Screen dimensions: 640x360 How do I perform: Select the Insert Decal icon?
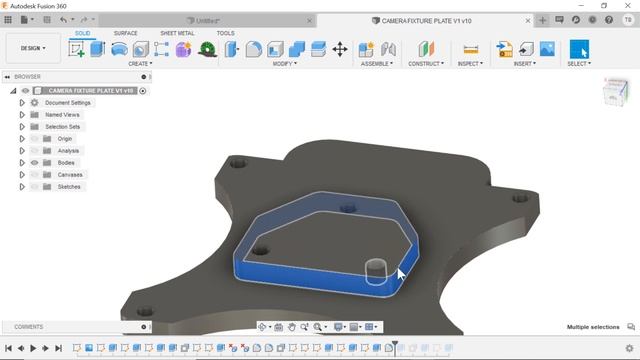click(526, 49)
